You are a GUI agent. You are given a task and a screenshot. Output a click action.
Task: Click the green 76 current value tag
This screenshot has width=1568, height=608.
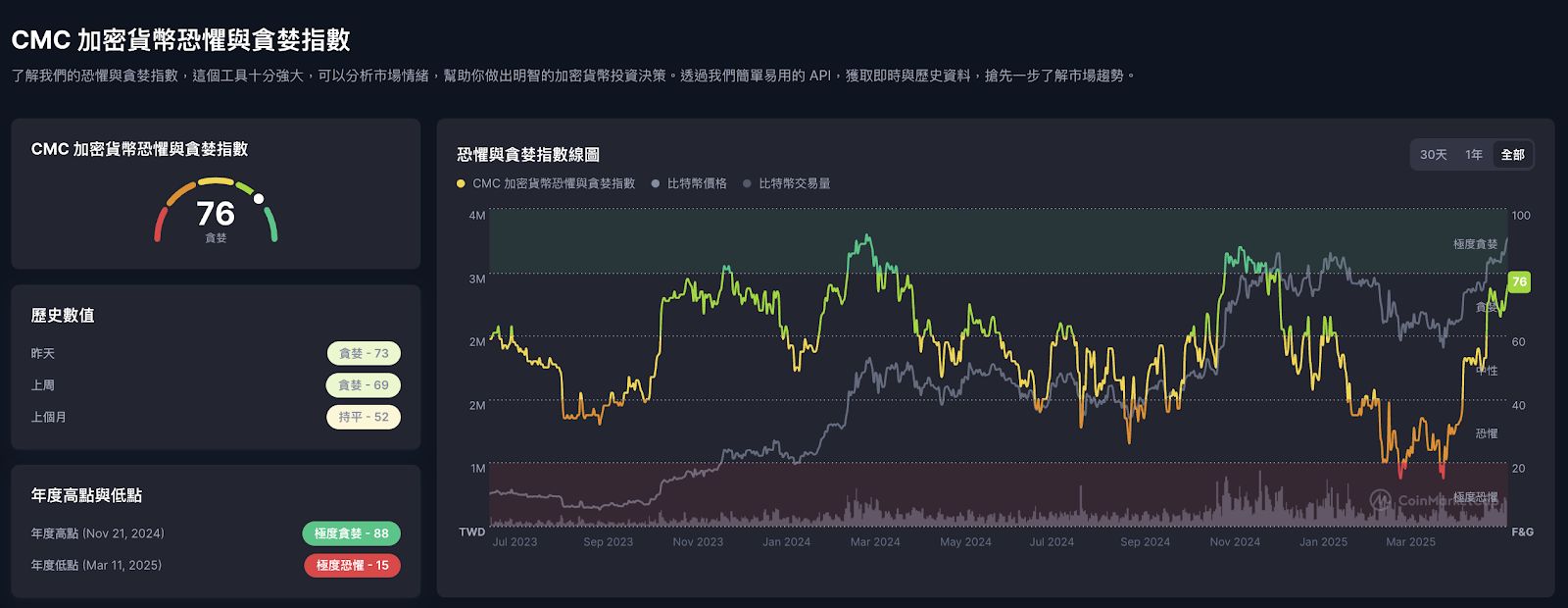click(1519, 281)
